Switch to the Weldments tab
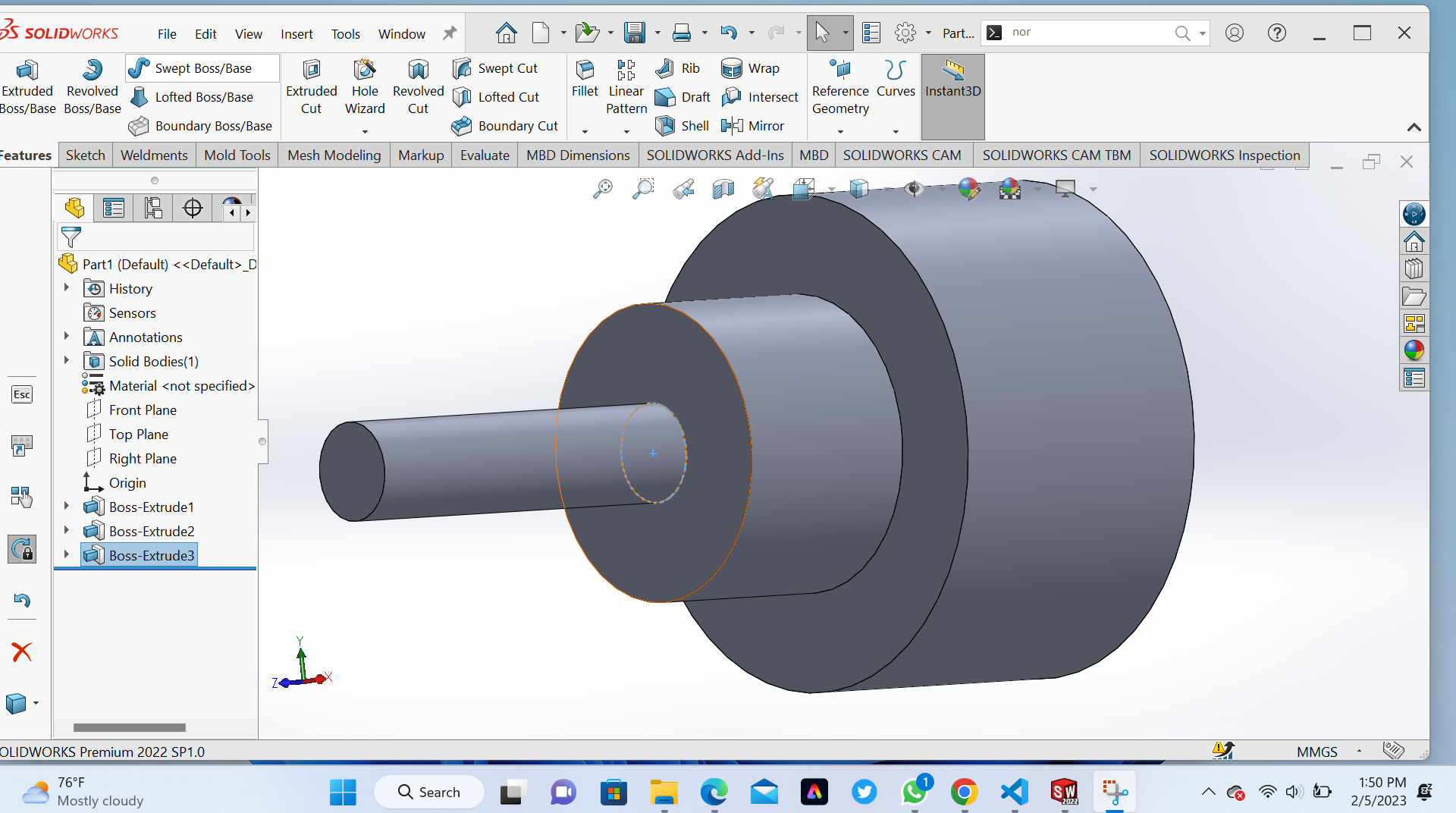1456x813 pixels. click(x=154, y=155)
